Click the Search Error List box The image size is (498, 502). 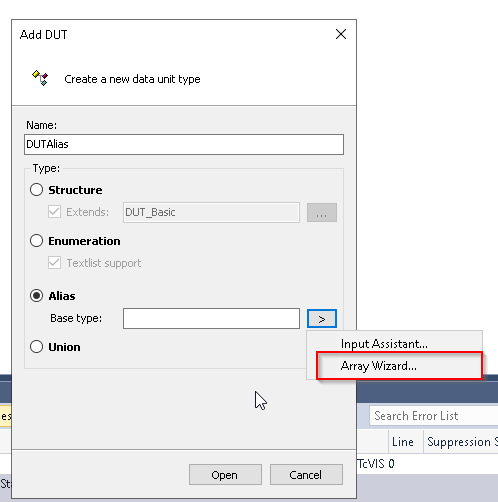433,416
